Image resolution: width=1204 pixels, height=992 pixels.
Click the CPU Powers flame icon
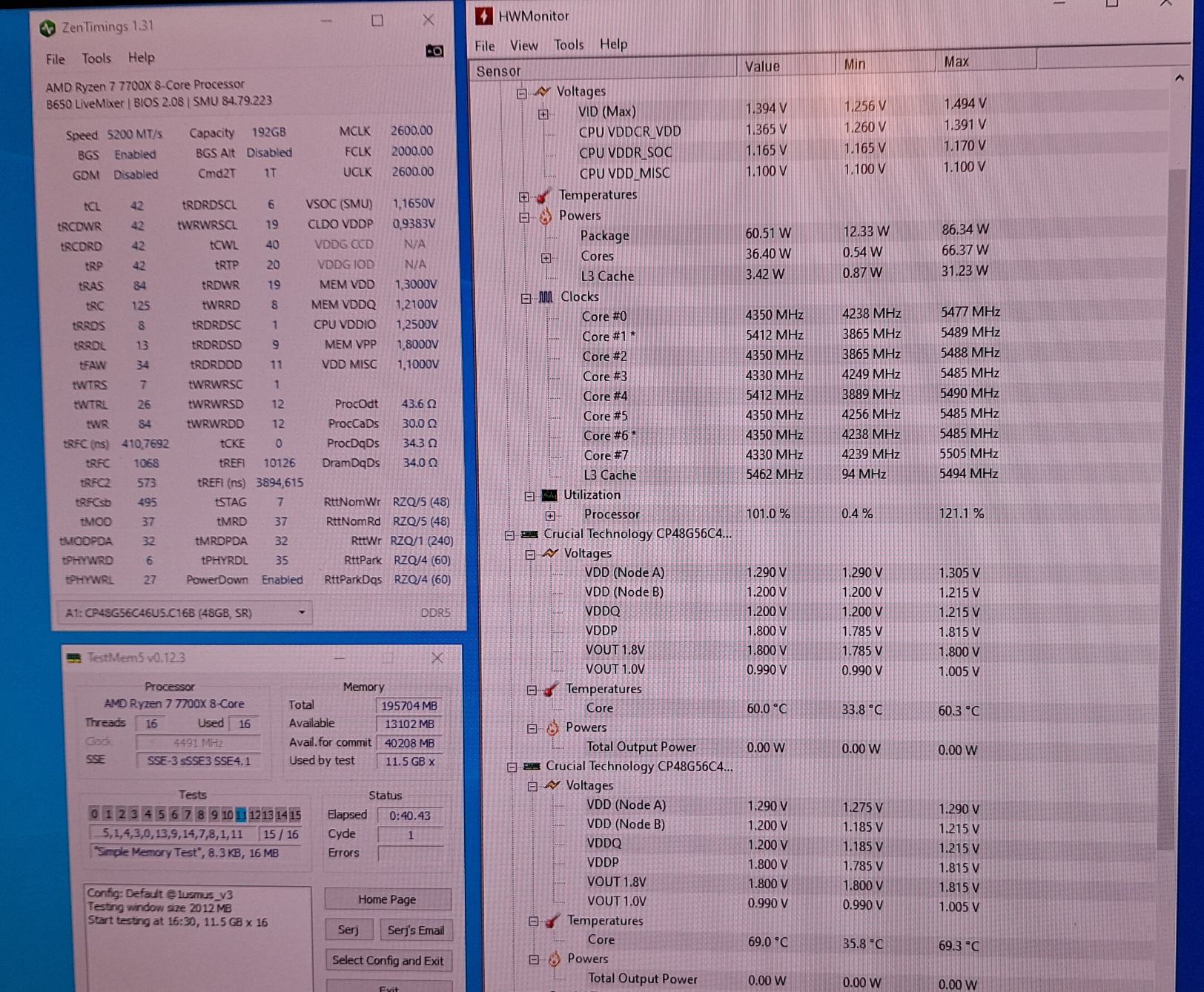pos(545,216)
